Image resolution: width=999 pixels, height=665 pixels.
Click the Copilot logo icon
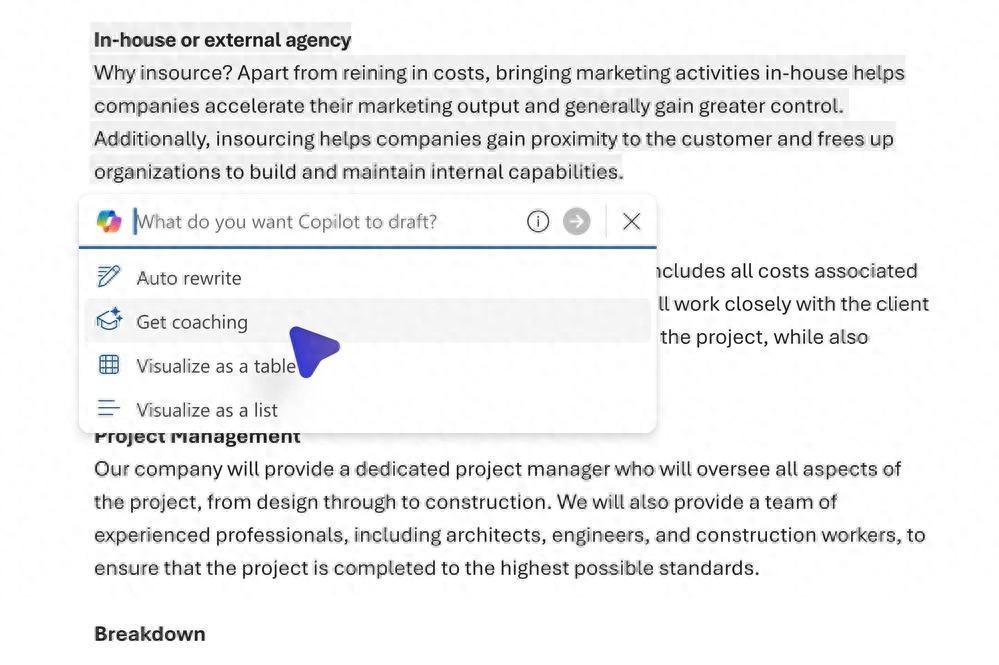(109, 221)
